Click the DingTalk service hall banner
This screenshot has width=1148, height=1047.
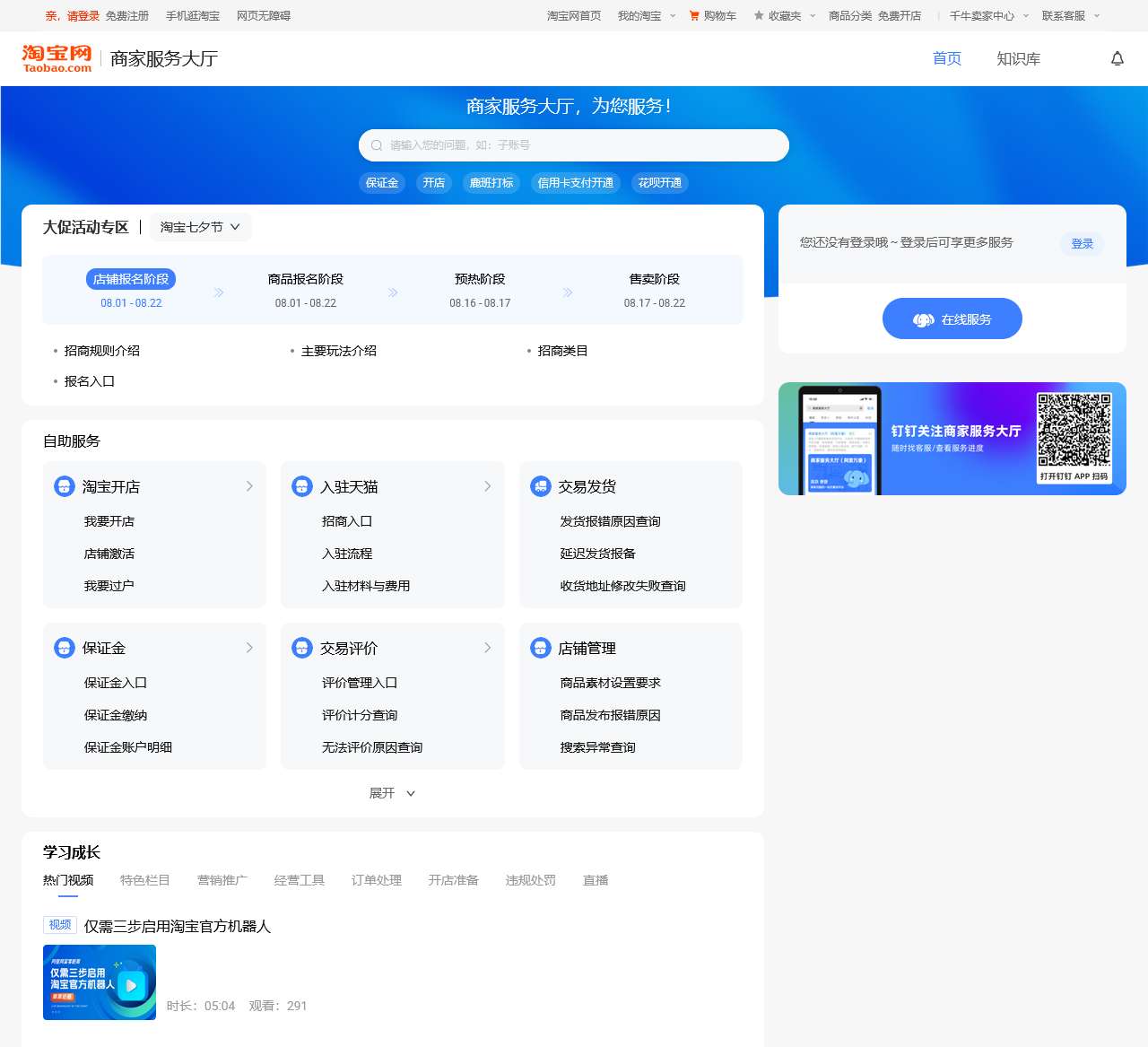point(952,439)
